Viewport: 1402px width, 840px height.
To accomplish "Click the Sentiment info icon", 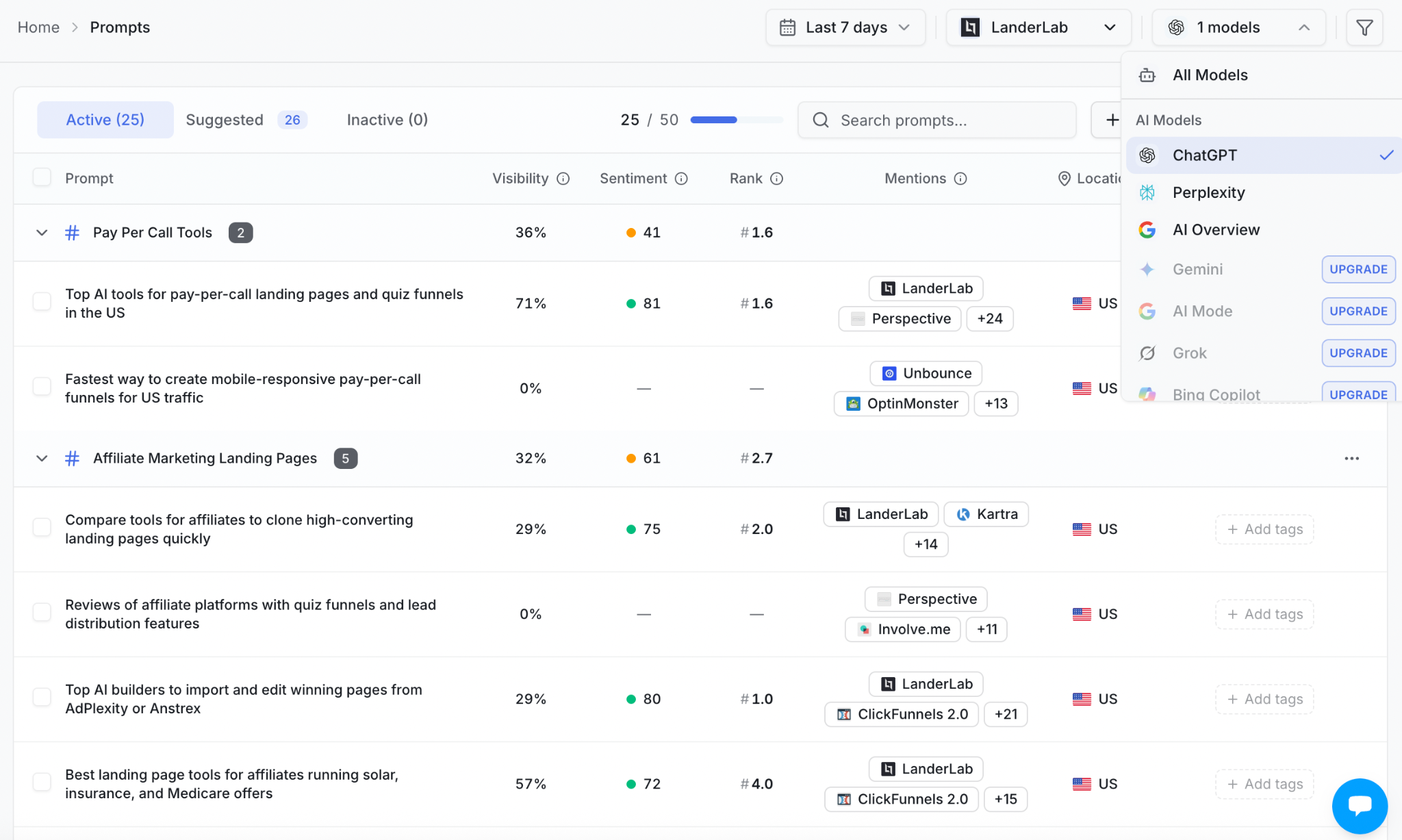I will click(681, 179).
